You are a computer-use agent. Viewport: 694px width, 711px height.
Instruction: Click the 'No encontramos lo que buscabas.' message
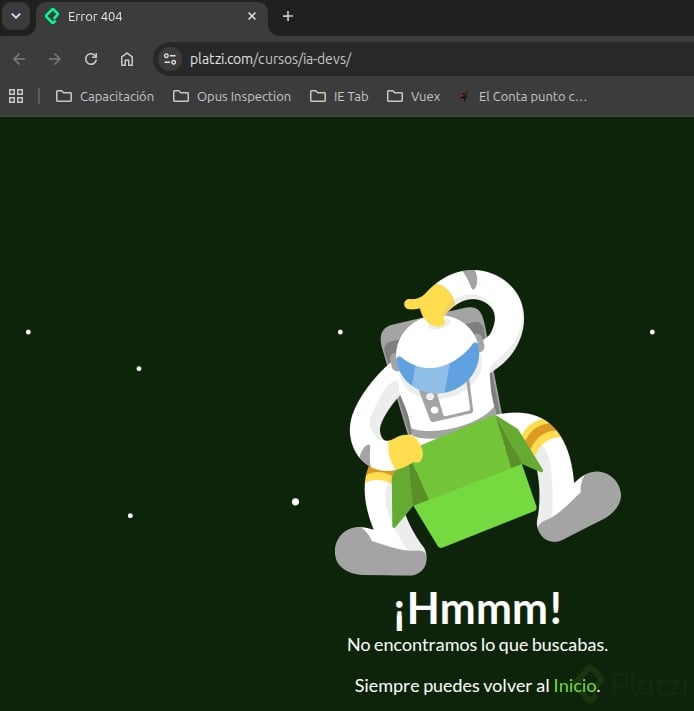pos(477,645)
